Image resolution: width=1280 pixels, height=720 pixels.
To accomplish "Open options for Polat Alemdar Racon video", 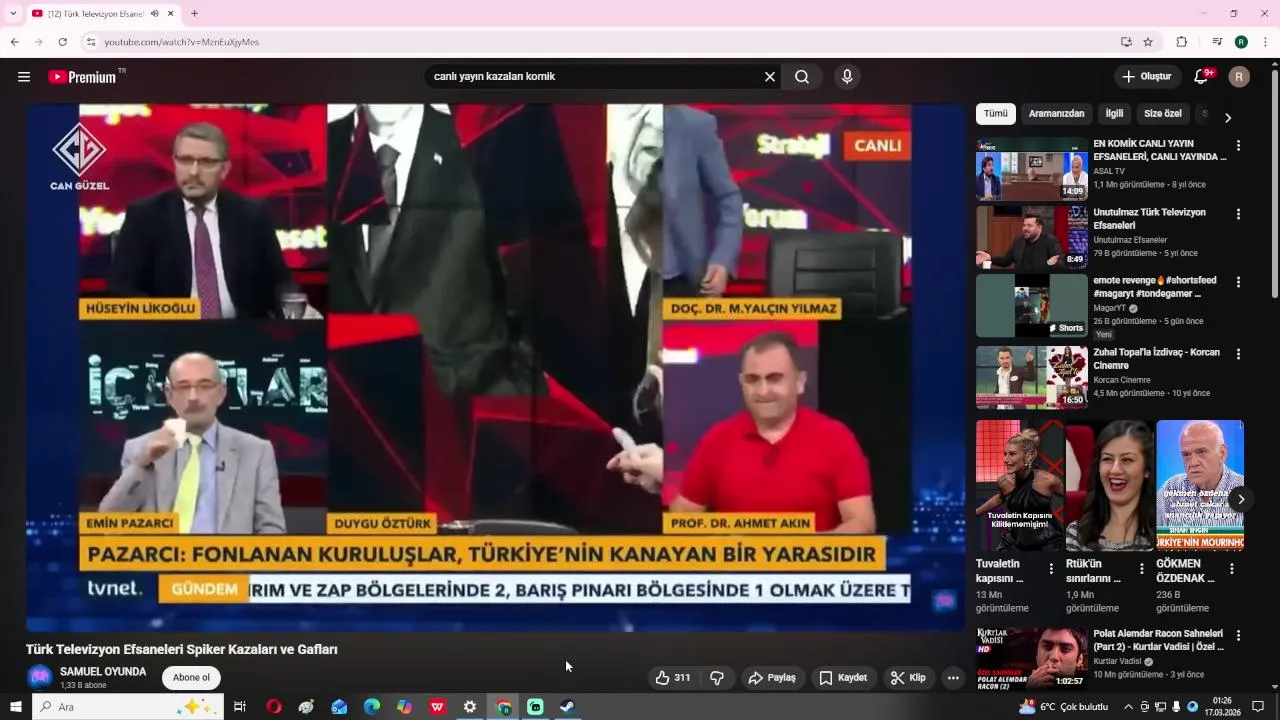I will [1238, 635].
